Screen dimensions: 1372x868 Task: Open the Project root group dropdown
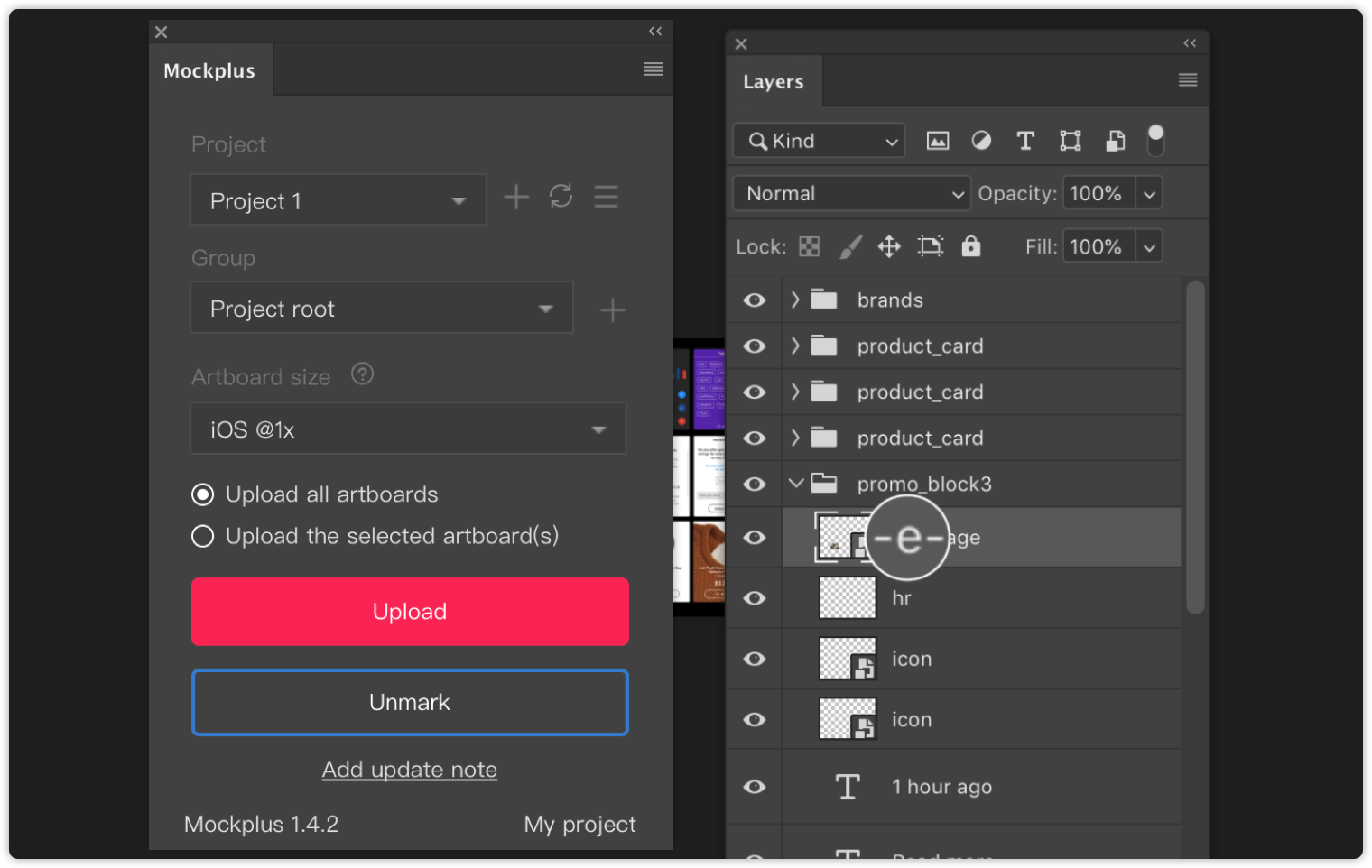coord(382,308)
